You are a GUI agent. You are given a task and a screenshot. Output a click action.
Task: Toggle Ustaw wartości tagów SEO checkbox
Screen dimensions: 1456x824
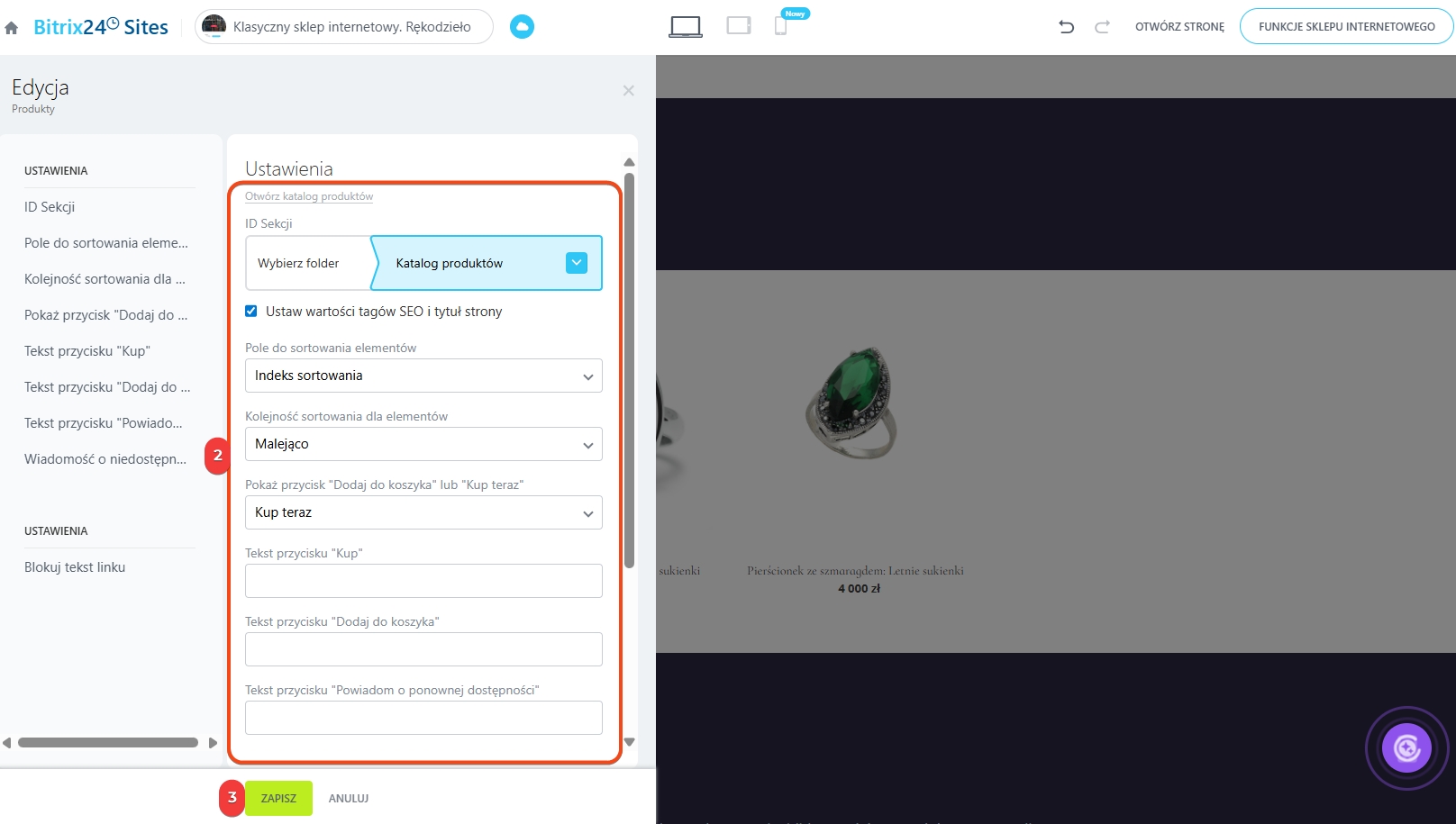coord(251,311)
